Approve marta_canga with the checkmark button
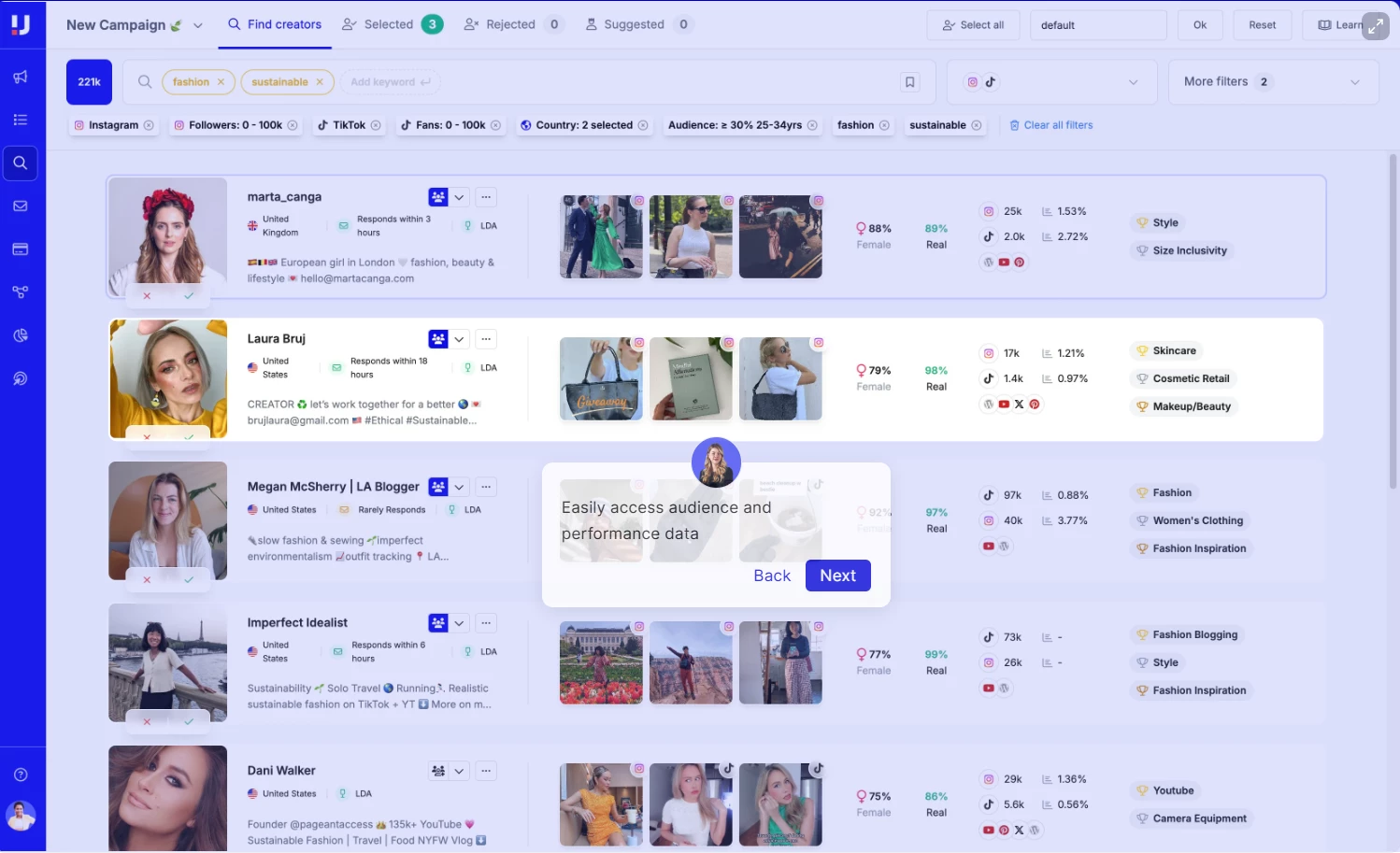This screenshot has width=1400, height=853. (189, 295)
